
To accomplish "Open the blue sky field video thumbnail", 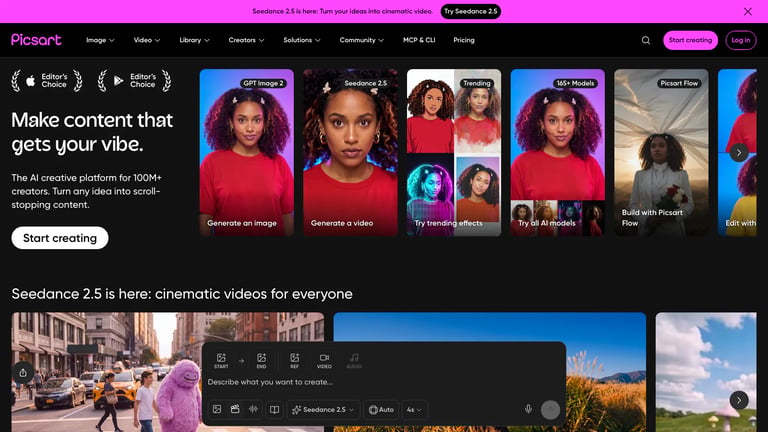I will click(x=490, y=372).
